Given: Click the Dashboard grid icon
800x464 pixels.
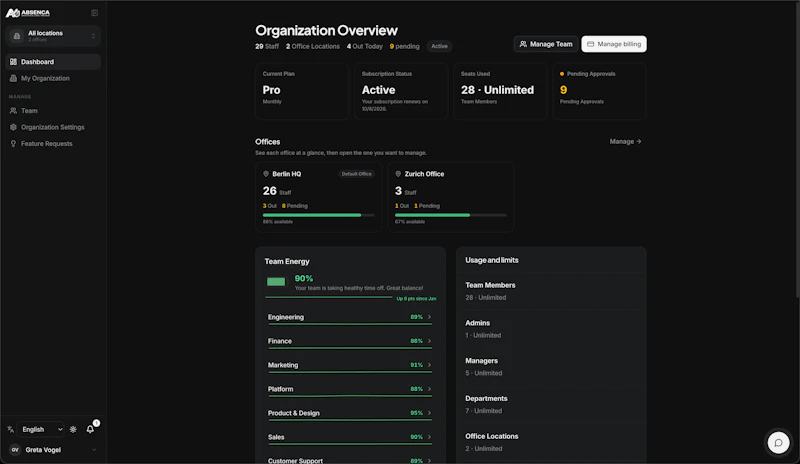Looking at the screenshot, I should click(13, 62).
